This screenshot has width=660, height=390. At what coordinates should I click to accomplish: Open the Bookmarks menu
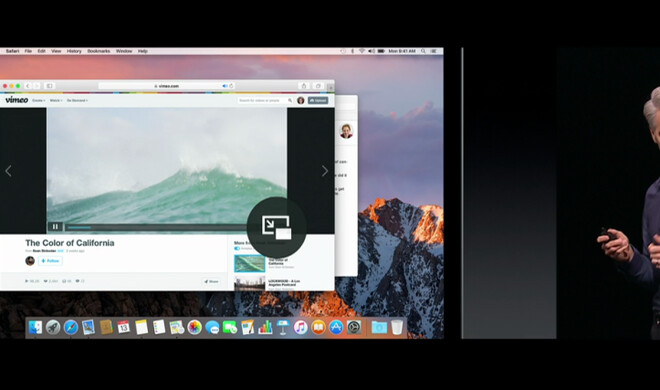click(98, 51)
